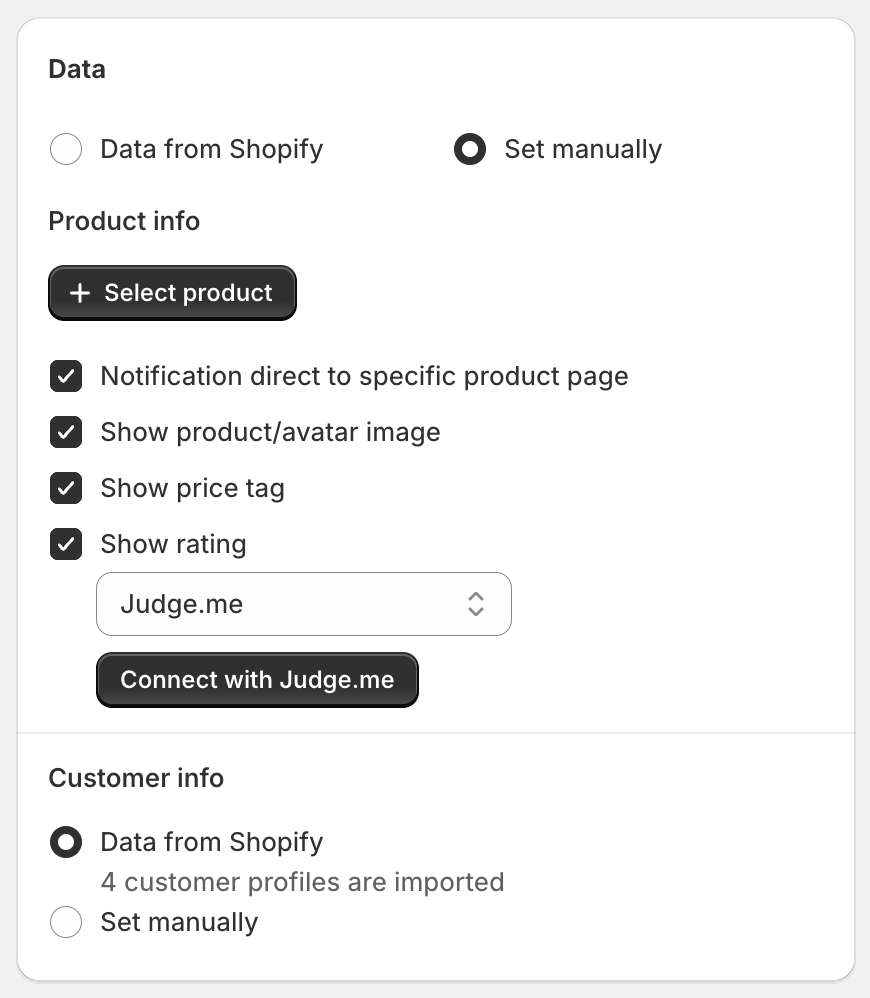
Task: Untick the Show rating checkbox
Action: click(66, 545)
